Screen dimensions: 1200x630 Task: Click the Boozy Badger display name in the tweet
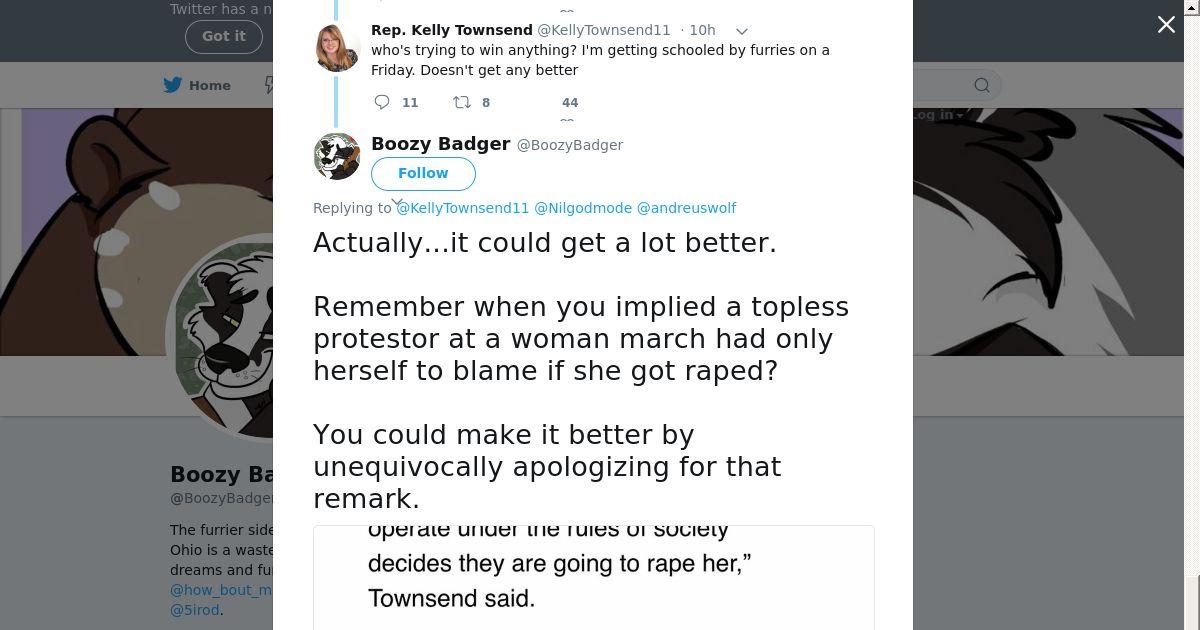pos(440,144)
